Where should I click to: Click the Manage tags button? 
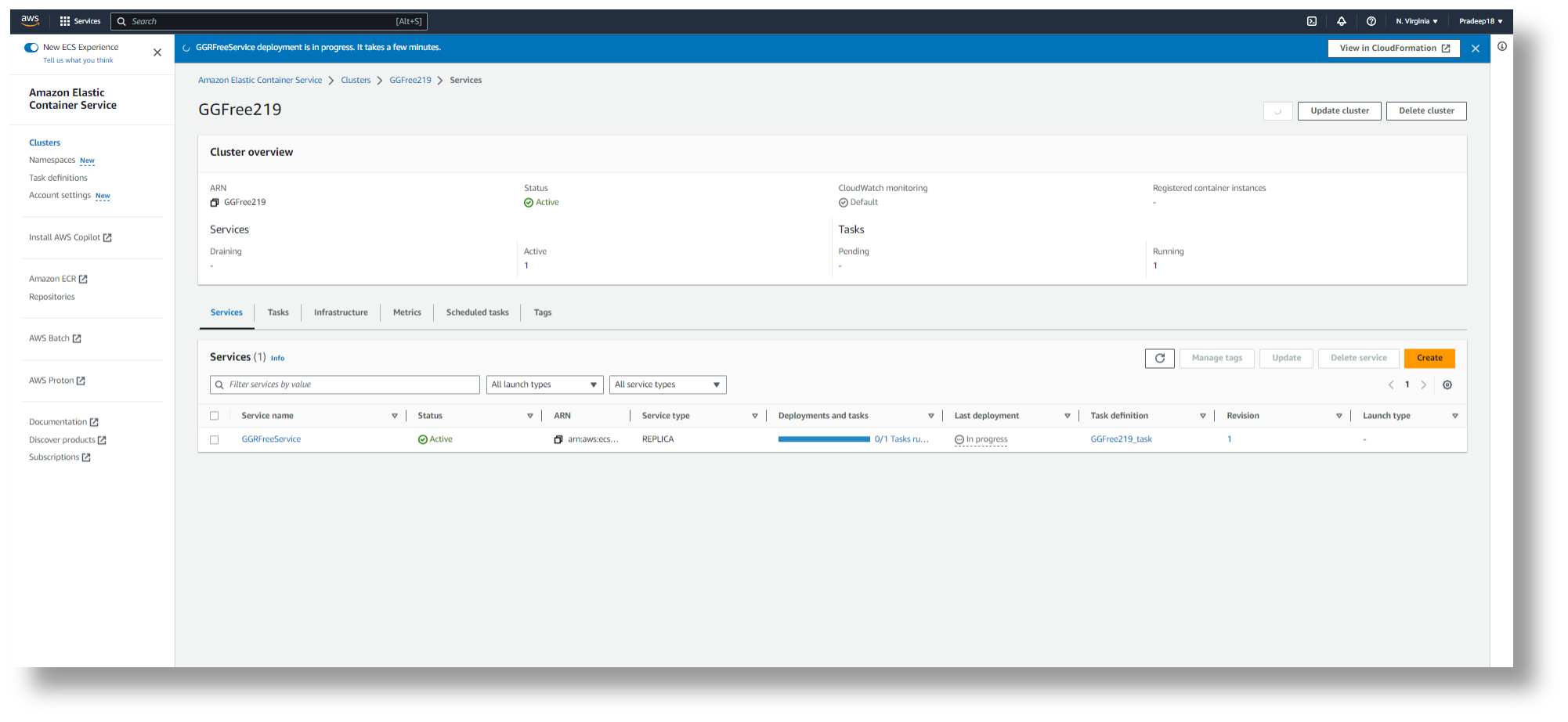click(1217, 359)
